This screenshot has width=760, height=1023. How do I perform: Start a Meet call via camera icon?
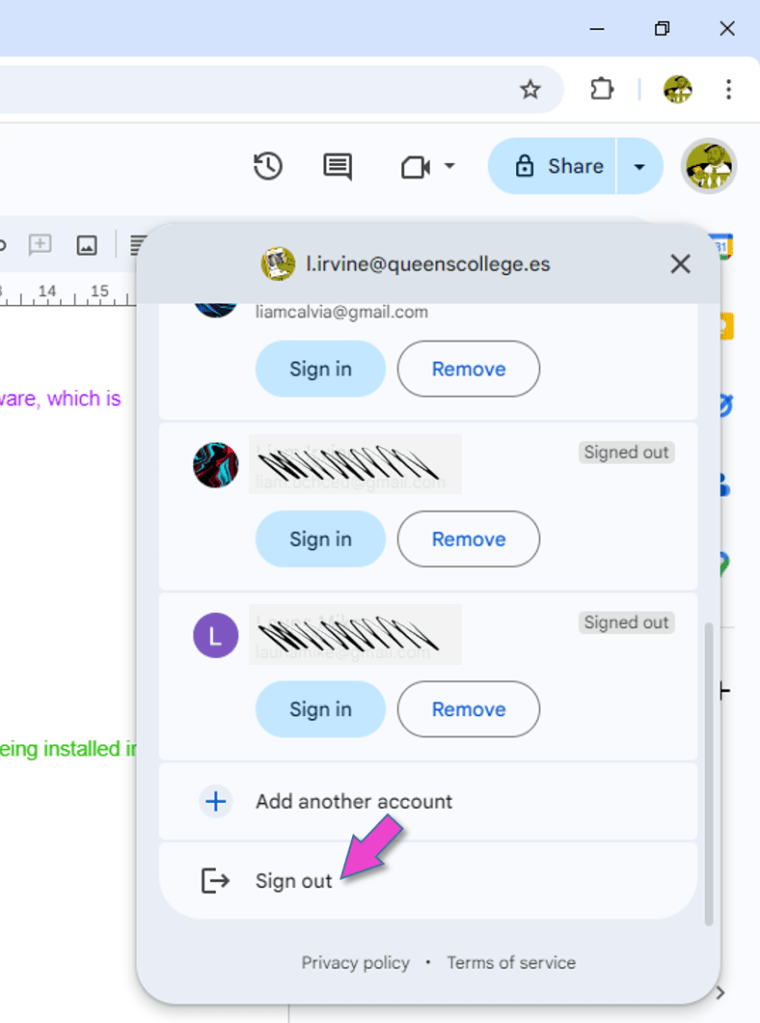click(415, 166)
